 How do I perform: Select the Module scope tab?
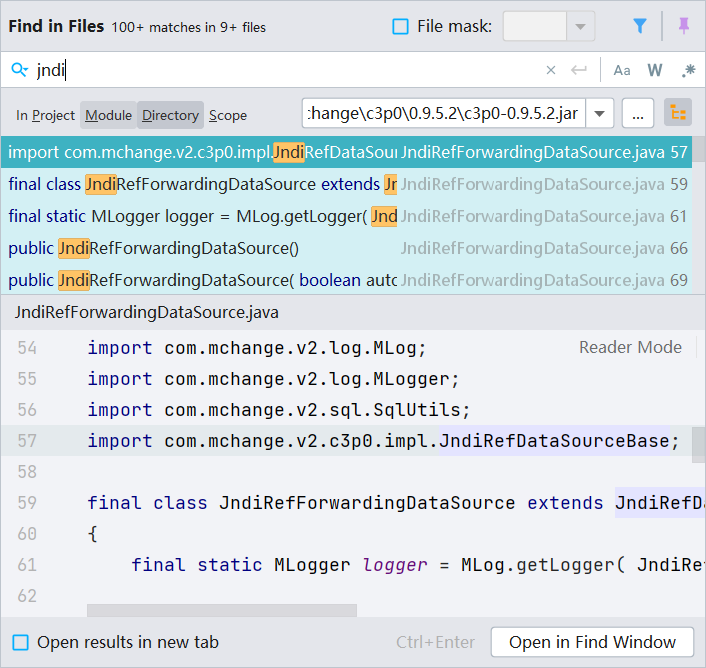pos(108,115)
